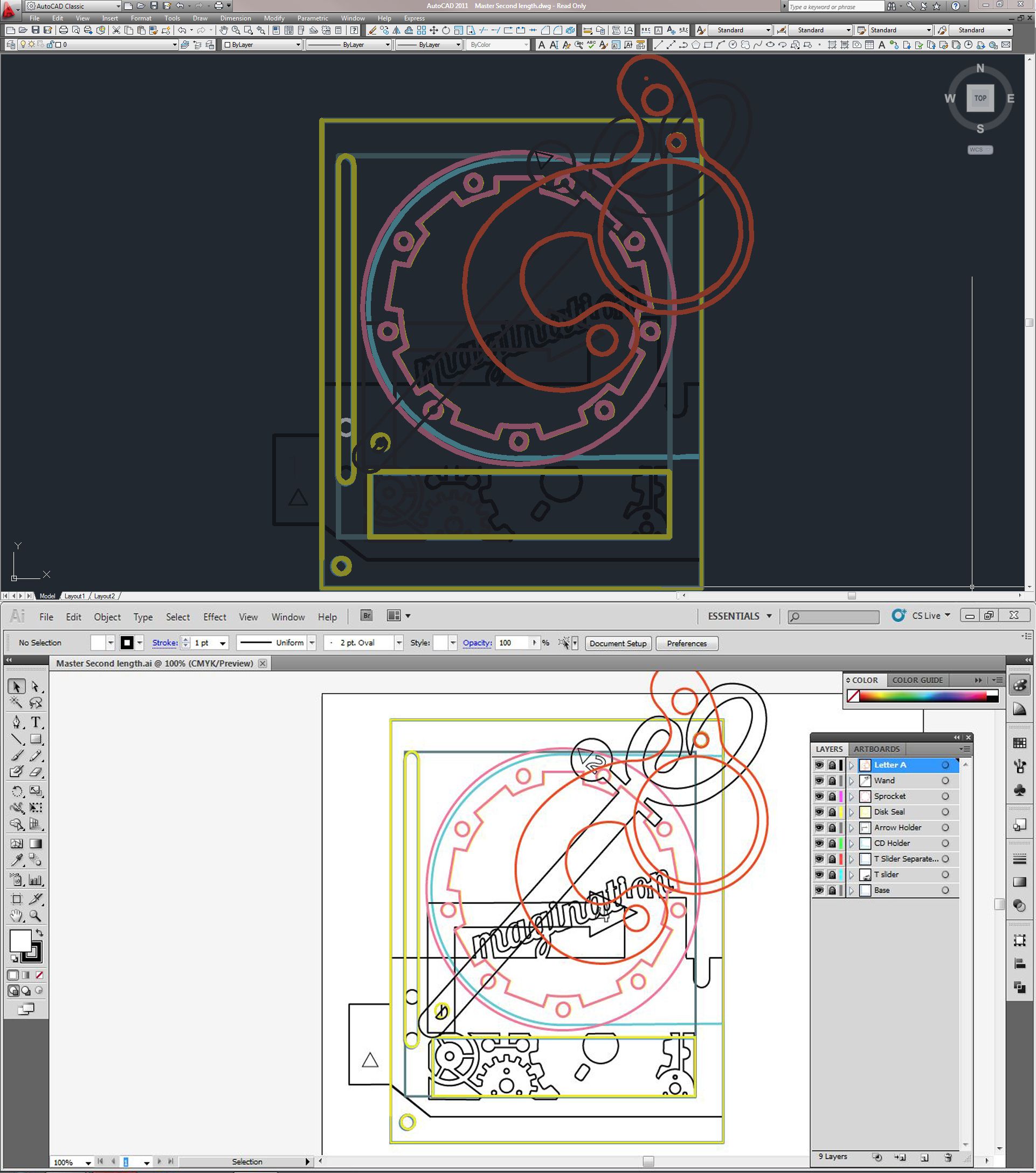The width and height of the screenshot is (1036, 1173).
Task: Select the Pen tool
Action: click(x=17, y=722)
